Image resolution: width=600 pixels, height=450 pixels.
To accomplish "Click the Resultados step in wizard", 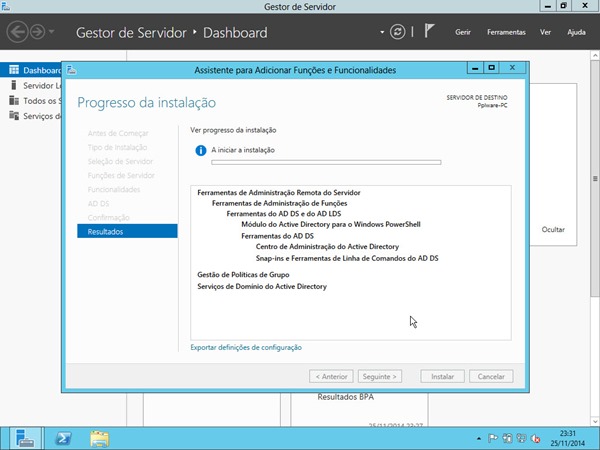I will point(127,231).
